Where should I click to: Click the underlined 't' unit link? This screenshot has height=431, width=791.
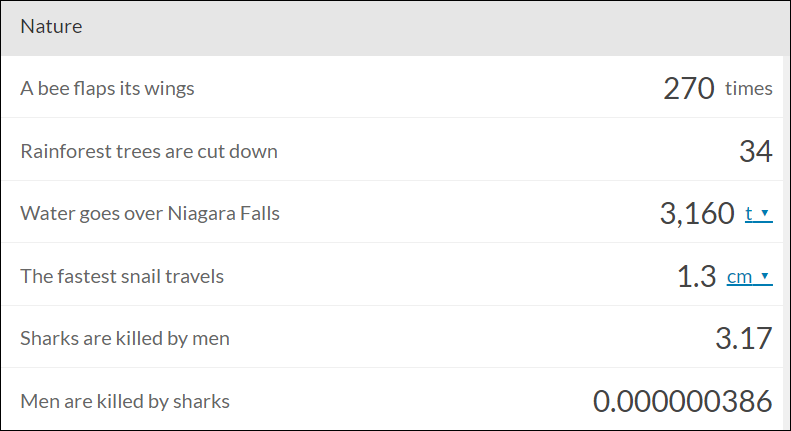point(749,213)
